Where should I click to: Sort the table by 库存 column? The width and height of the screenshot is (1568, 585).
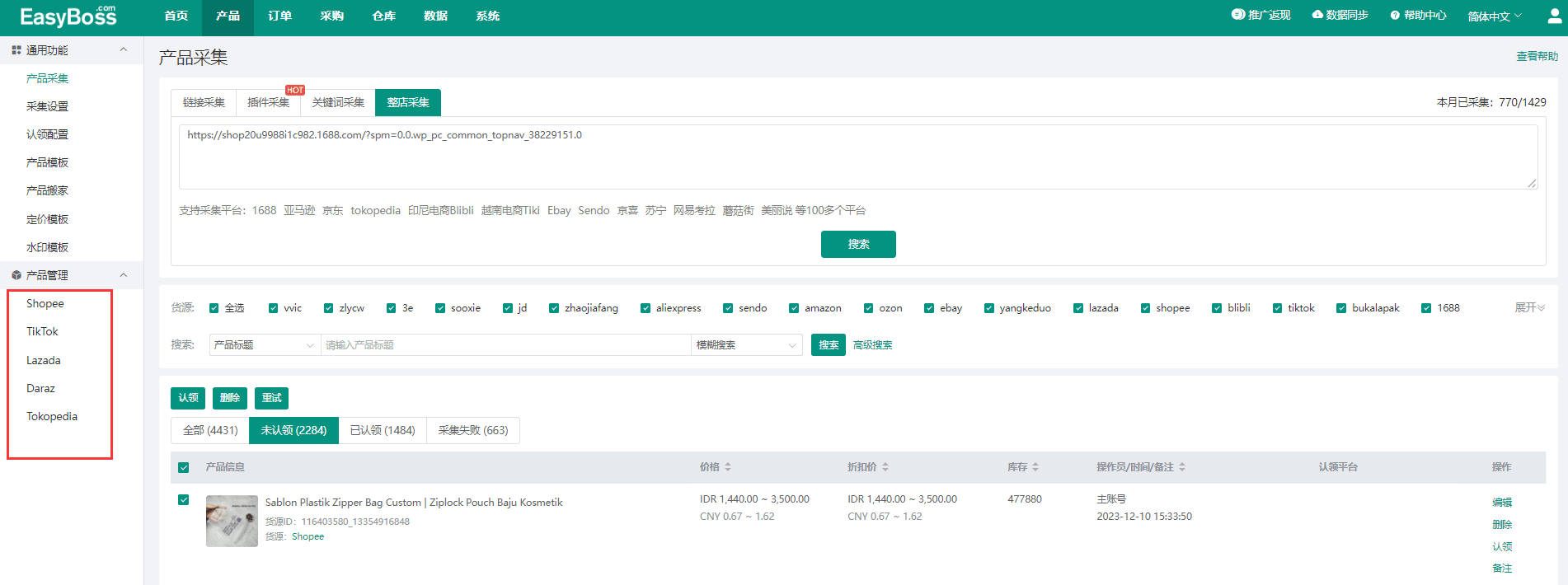click(x=1035, y=467)
